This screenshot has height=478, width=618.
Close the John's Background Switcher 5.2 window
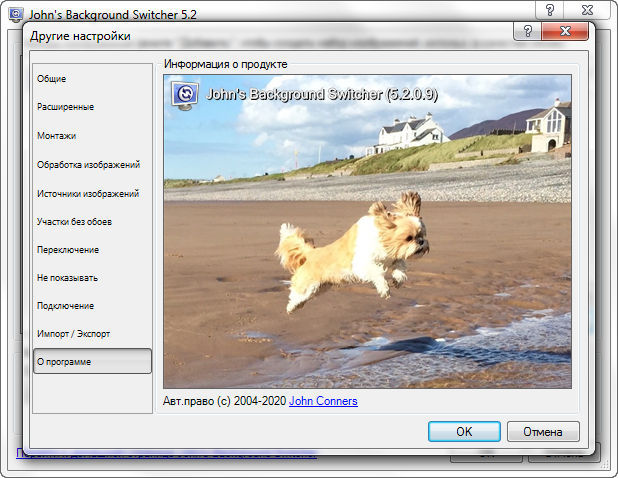coord(587,10)
